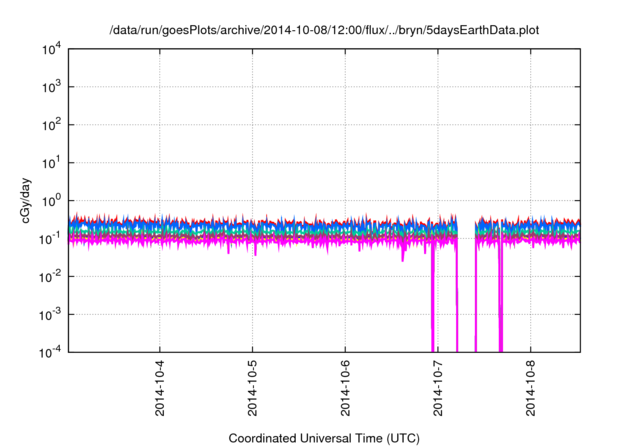Click the 2014-10-7 date tick label
640x448 pixels.
(438, 388)
